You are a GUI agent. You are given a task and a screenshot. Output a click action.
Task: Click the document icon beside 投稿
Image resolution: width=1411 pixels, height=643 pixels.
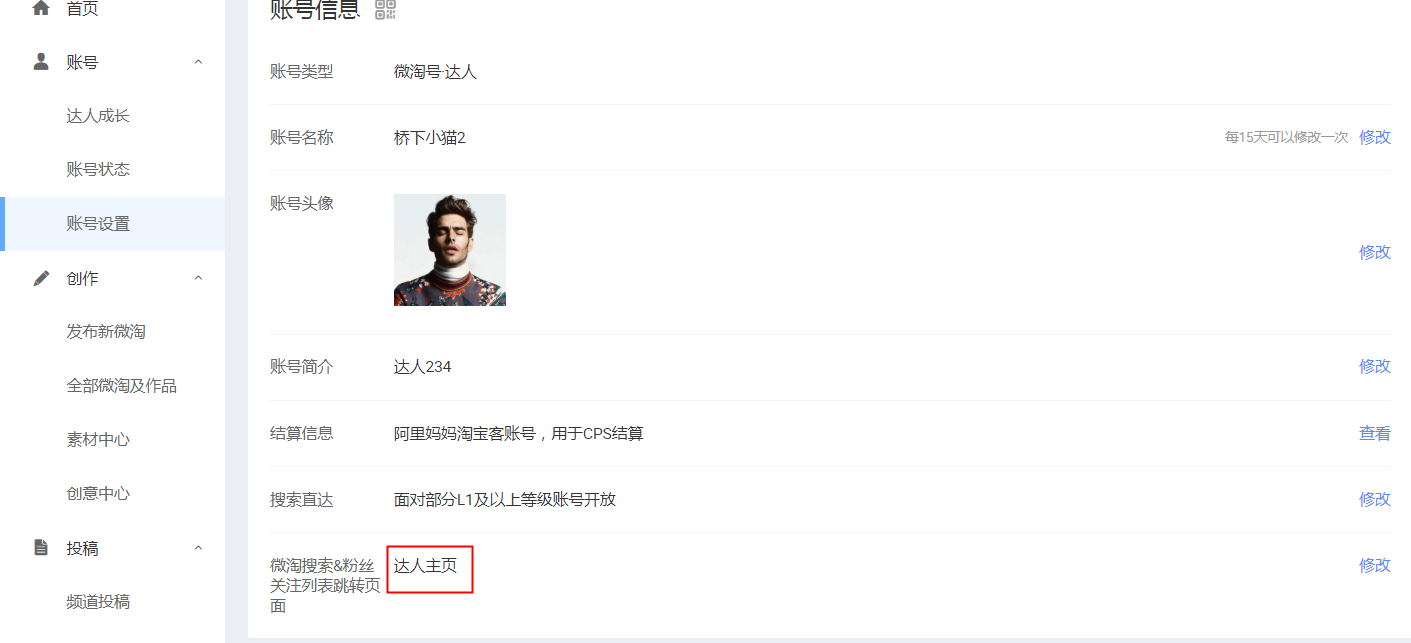click(x=41, y=547)
